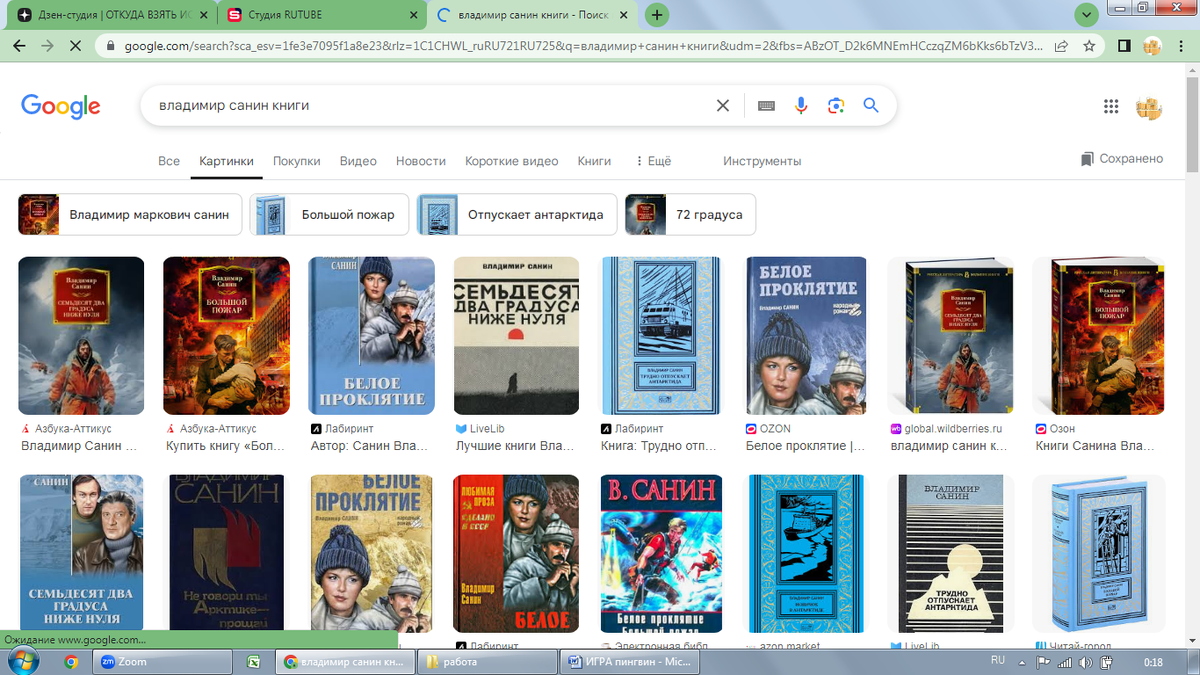Open the Google apps grid
The width and height of the screenshot is (1200, 675).
click(1111, 106)
